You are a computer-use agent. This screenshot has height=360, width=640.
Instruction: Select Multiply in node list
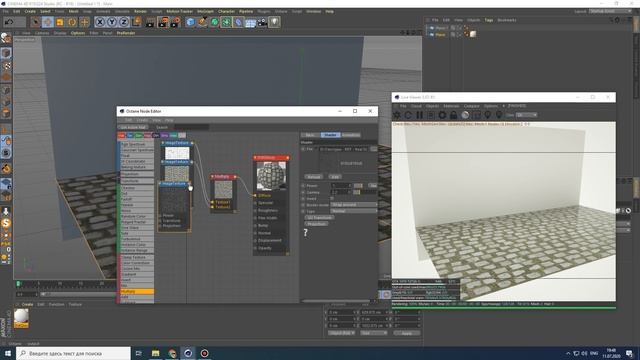click(x=137, y=291)
